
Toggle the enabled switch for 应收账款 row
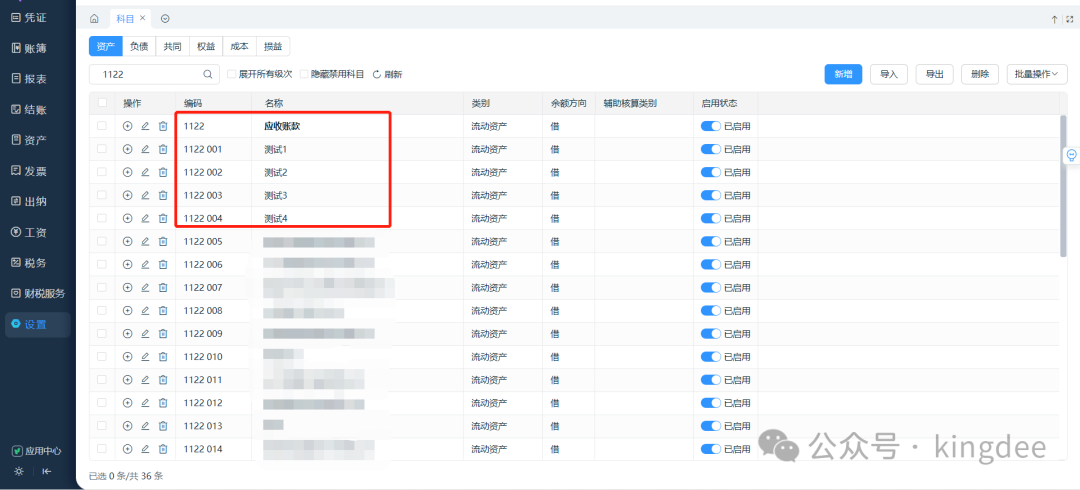point(710,127)
